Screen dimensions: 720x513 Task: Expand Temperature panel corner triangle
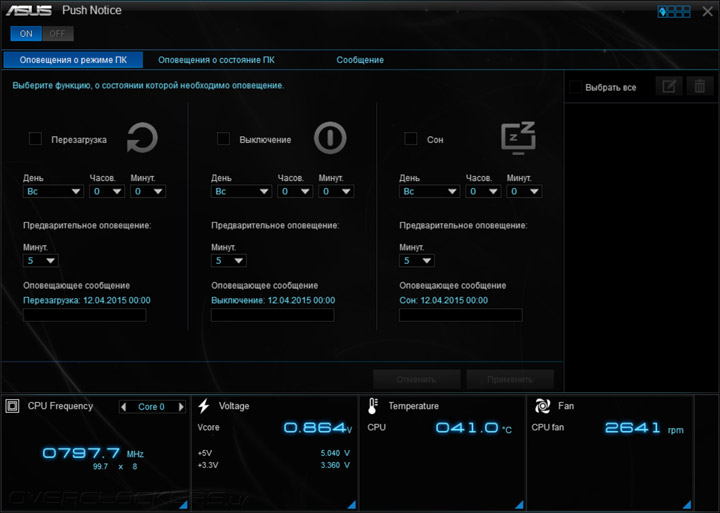(x=519, y=505)
